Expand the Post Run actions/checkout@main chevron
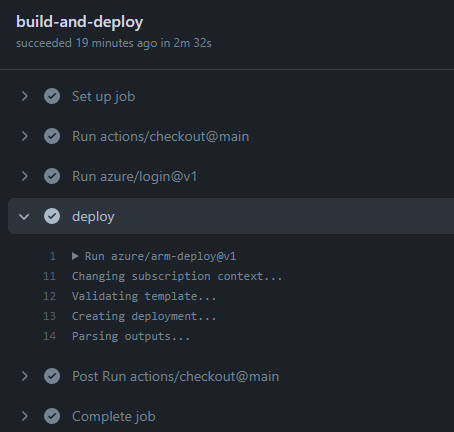Viewport: 454px width, 432px height. pos(24,376)
